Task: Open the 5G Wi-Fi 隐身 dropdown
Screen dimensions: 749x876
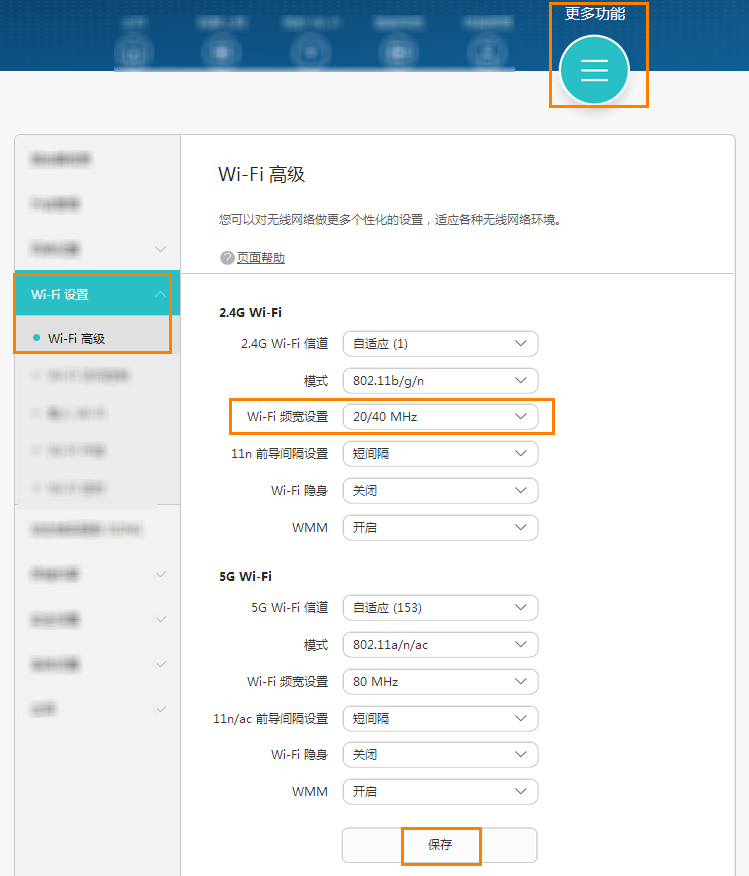Action: coord(440,755)
